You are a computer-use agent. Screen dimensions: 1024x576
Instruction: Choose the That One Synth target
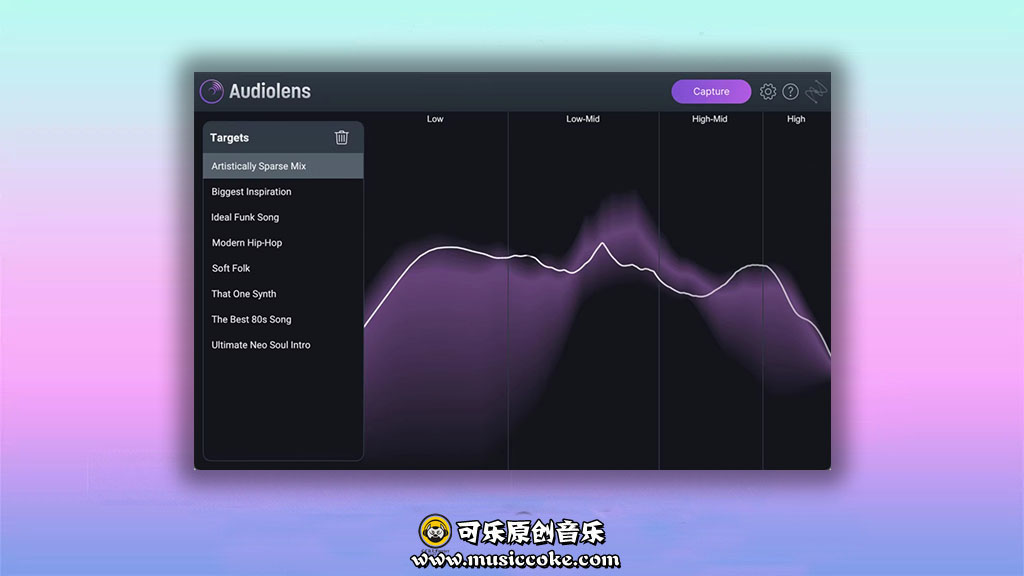283,294
